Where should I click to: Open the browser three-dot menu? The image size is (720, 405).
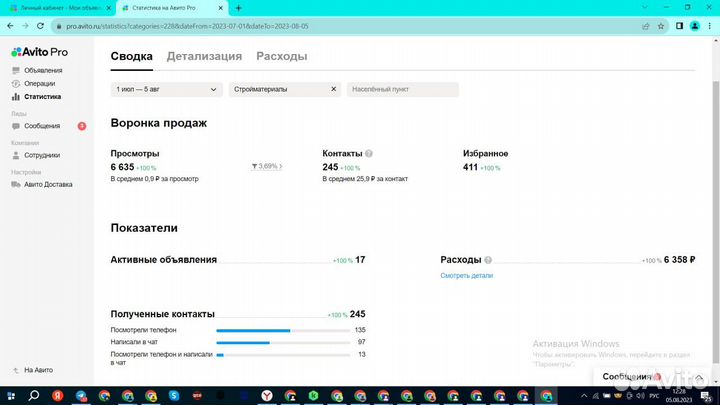point(710,26)
